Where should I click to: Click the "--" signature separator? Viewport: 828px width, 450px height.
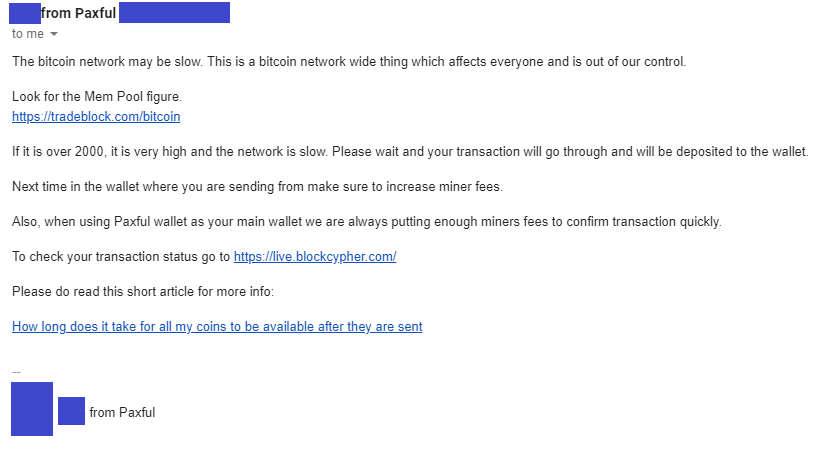tap(16, 371)
